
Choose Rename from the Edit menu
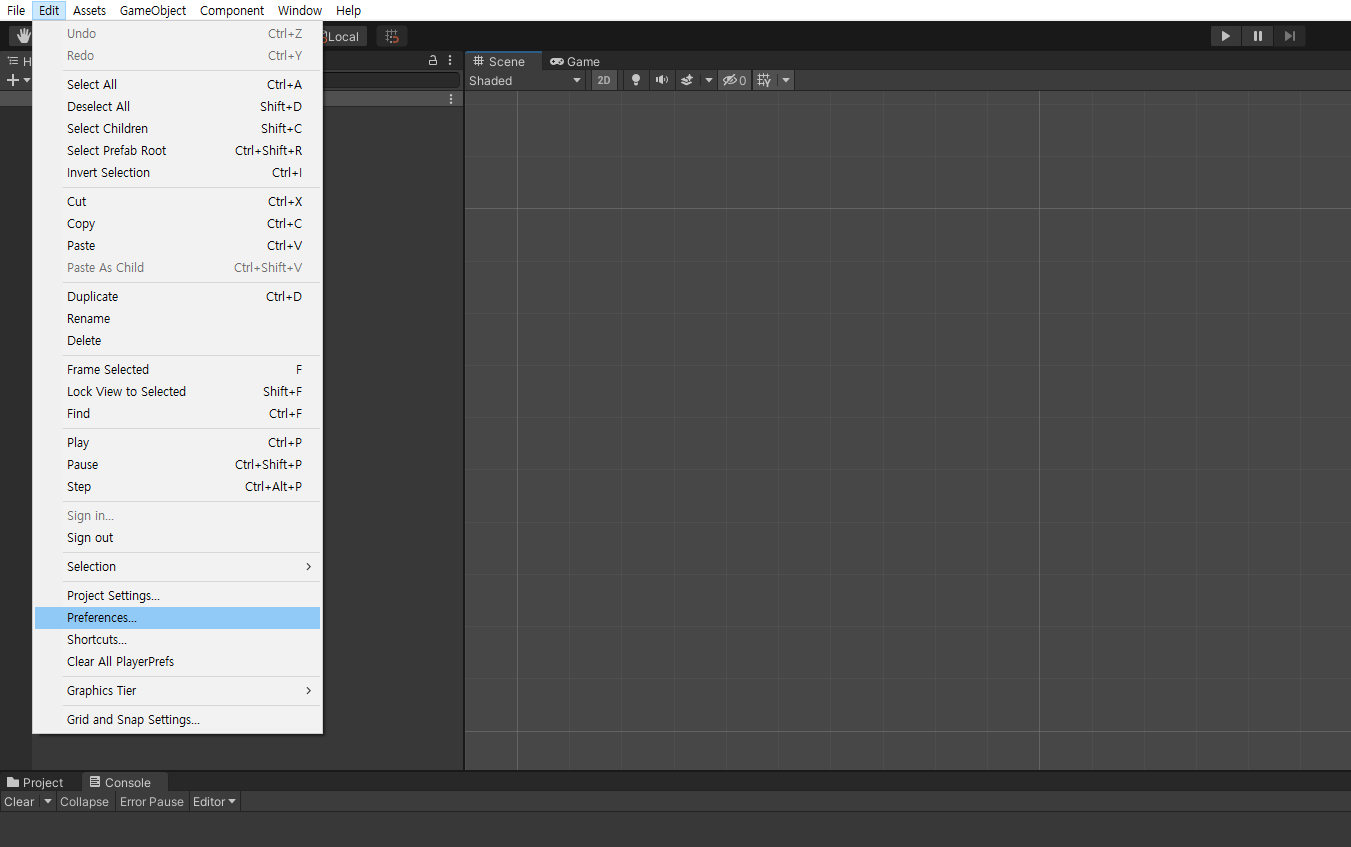177,318
